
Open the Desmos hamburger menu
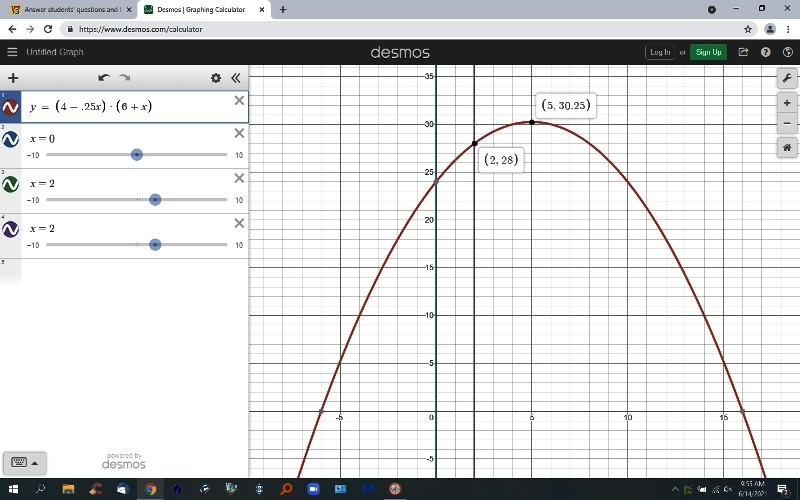(12, 52)
